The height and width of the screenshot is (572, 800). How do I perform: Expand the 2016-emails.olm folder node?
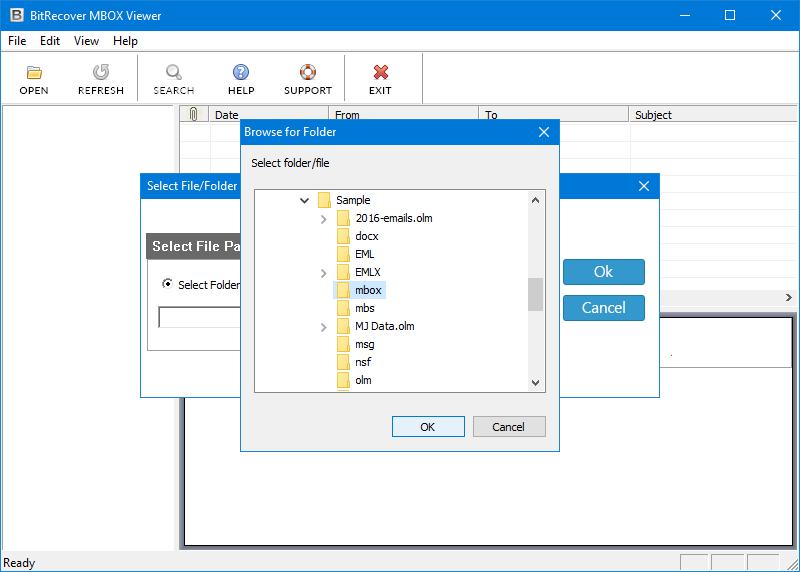(323, 219)
